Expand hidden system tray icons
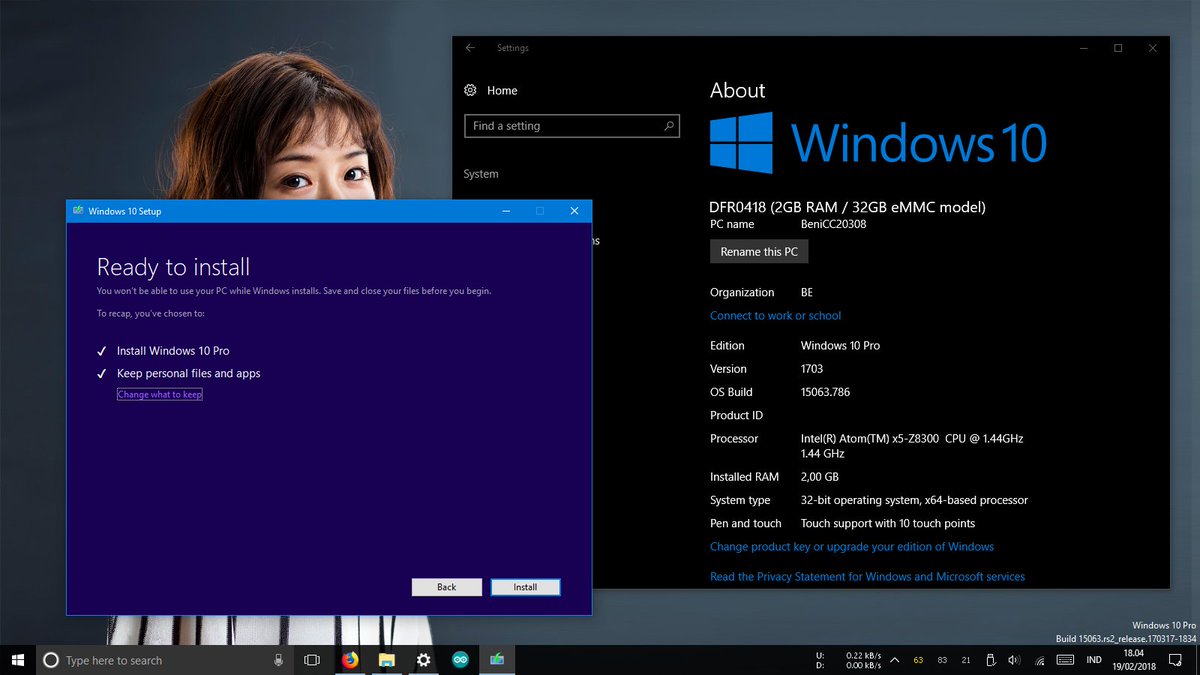This screenshot has height=675, width=1200. point(894,660)
